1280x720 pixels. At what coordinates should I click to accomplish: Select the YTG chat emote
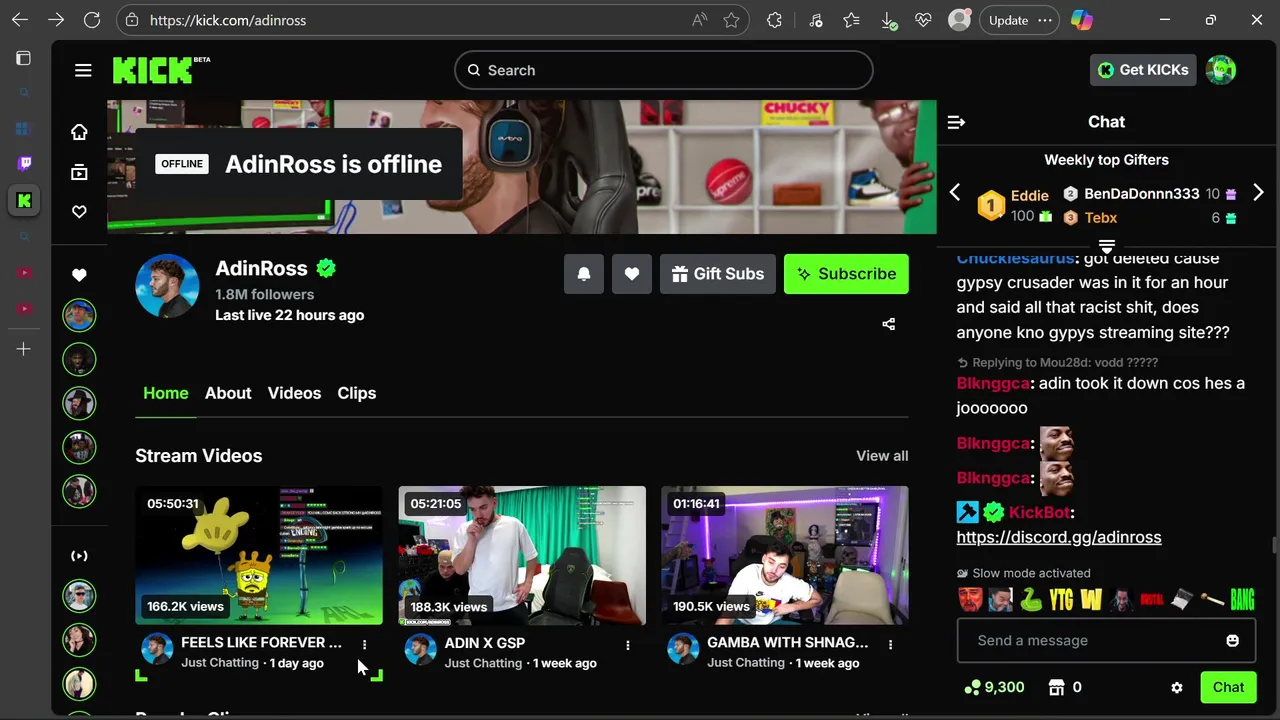click(x=1061, y=600)
